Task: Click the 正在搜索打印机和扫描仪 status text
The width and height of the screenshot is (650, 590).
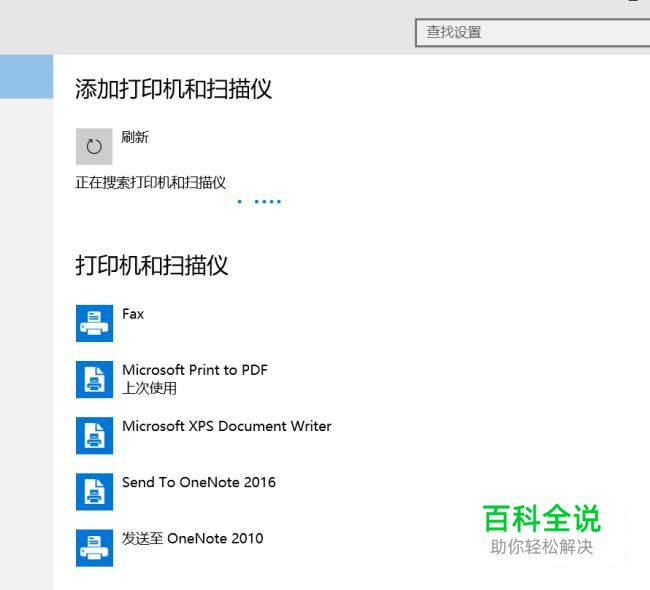Action: pyautogui.click(x=151, y=182)
